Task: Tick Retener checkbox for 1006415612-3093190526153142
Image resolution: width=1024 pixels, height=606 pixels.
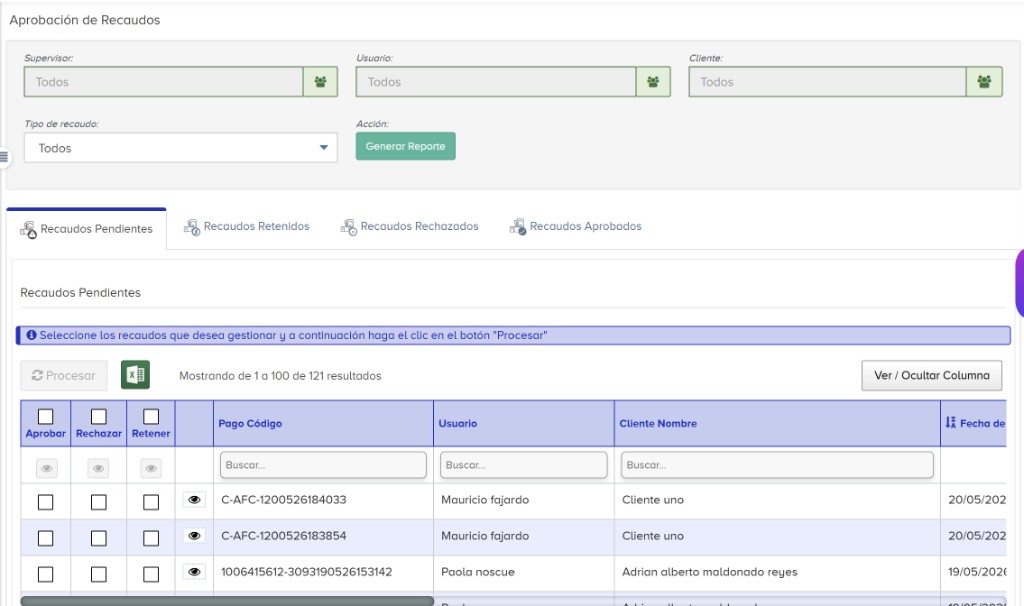Action: 151,574
